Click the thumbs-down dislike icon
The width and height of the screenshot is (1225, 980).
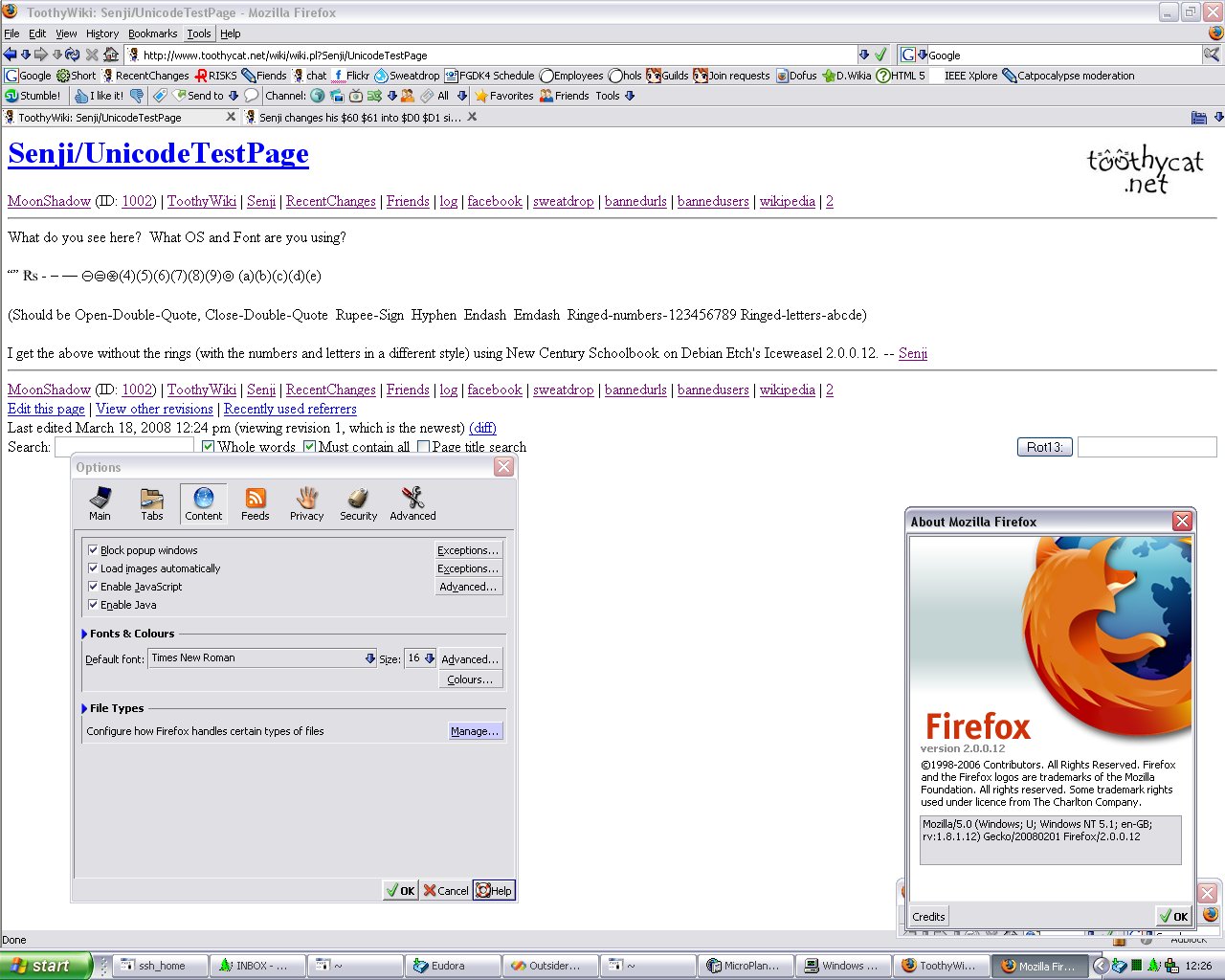pyautogui.click(x=137, y=96)
